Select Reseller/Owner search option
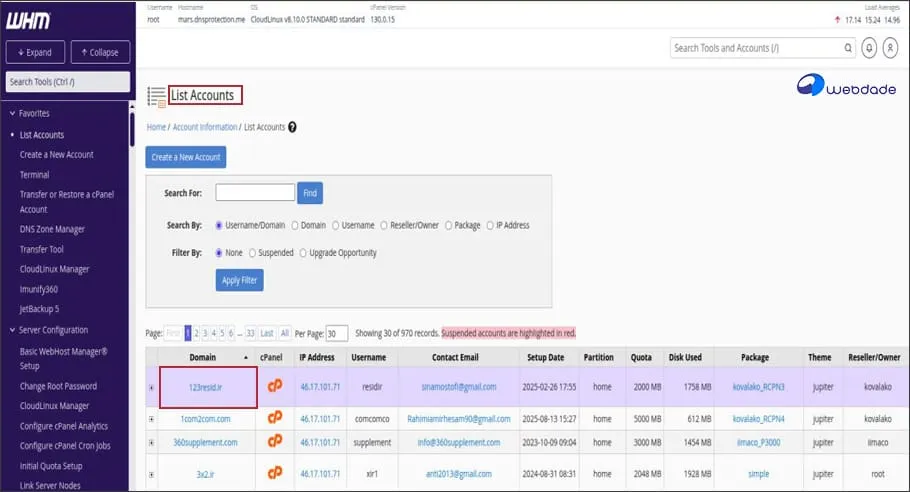This screenshot has width=910, height=492. (x=384, y=225)
